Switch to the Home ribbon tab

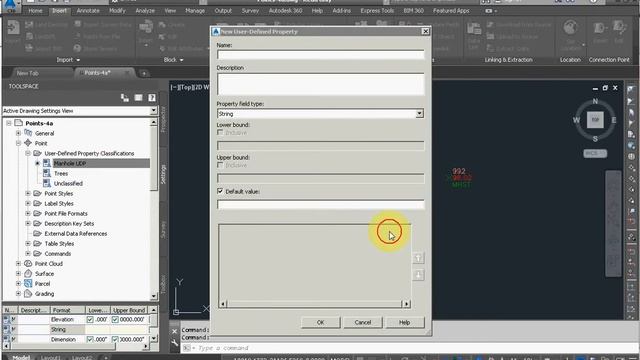coord(35,11)
